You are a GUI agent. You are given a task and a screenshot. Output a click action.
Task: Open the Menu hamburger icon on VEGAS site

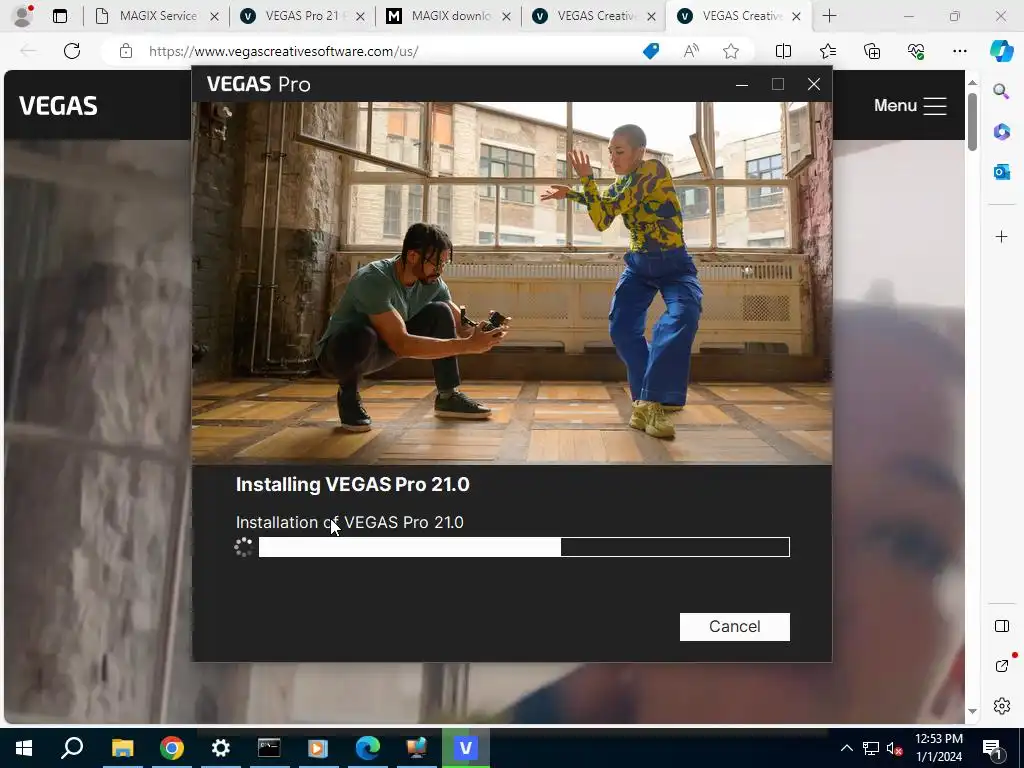tap(935, 106)
